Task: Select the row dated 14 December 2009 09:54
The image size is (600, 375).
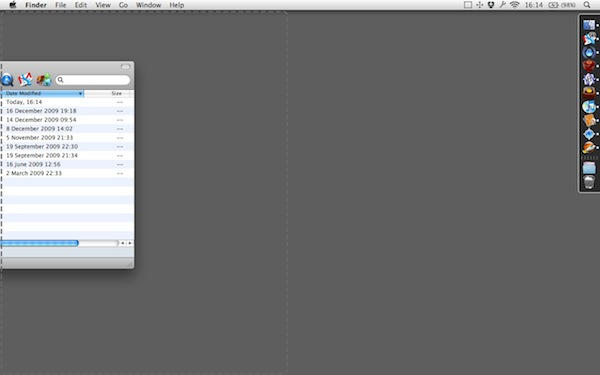Action: click(x=67, y=120)
